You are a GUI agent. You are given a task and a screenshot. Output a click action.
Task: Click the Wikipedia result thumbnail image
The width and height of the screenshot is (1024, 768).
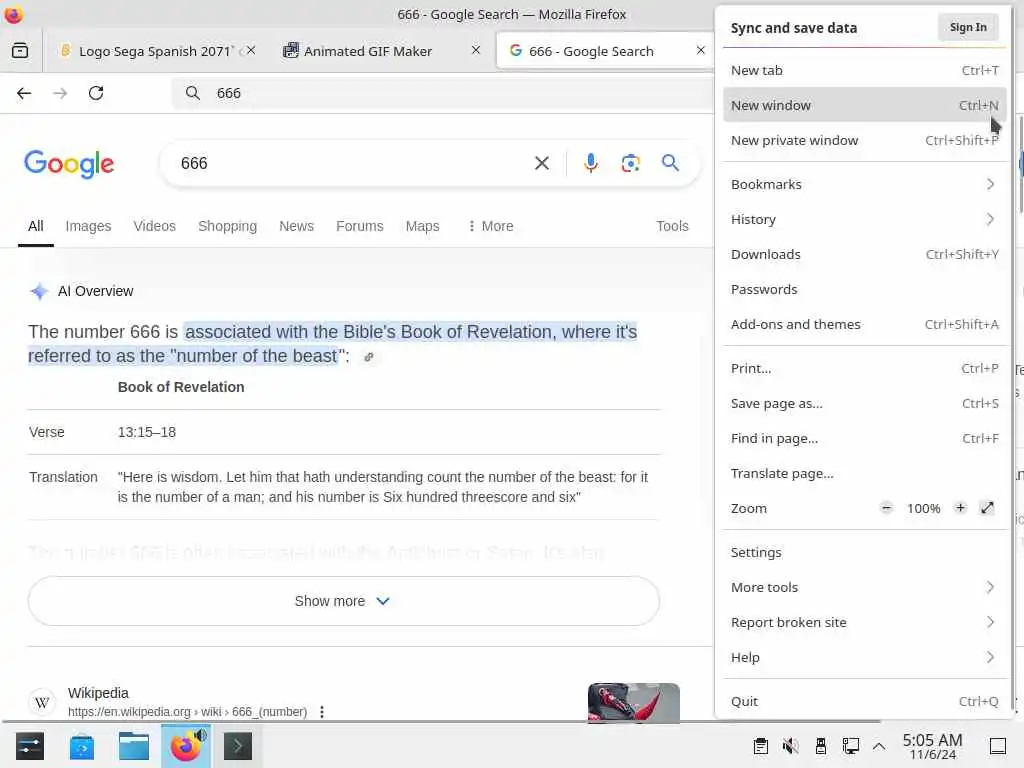tap(633, 703)
